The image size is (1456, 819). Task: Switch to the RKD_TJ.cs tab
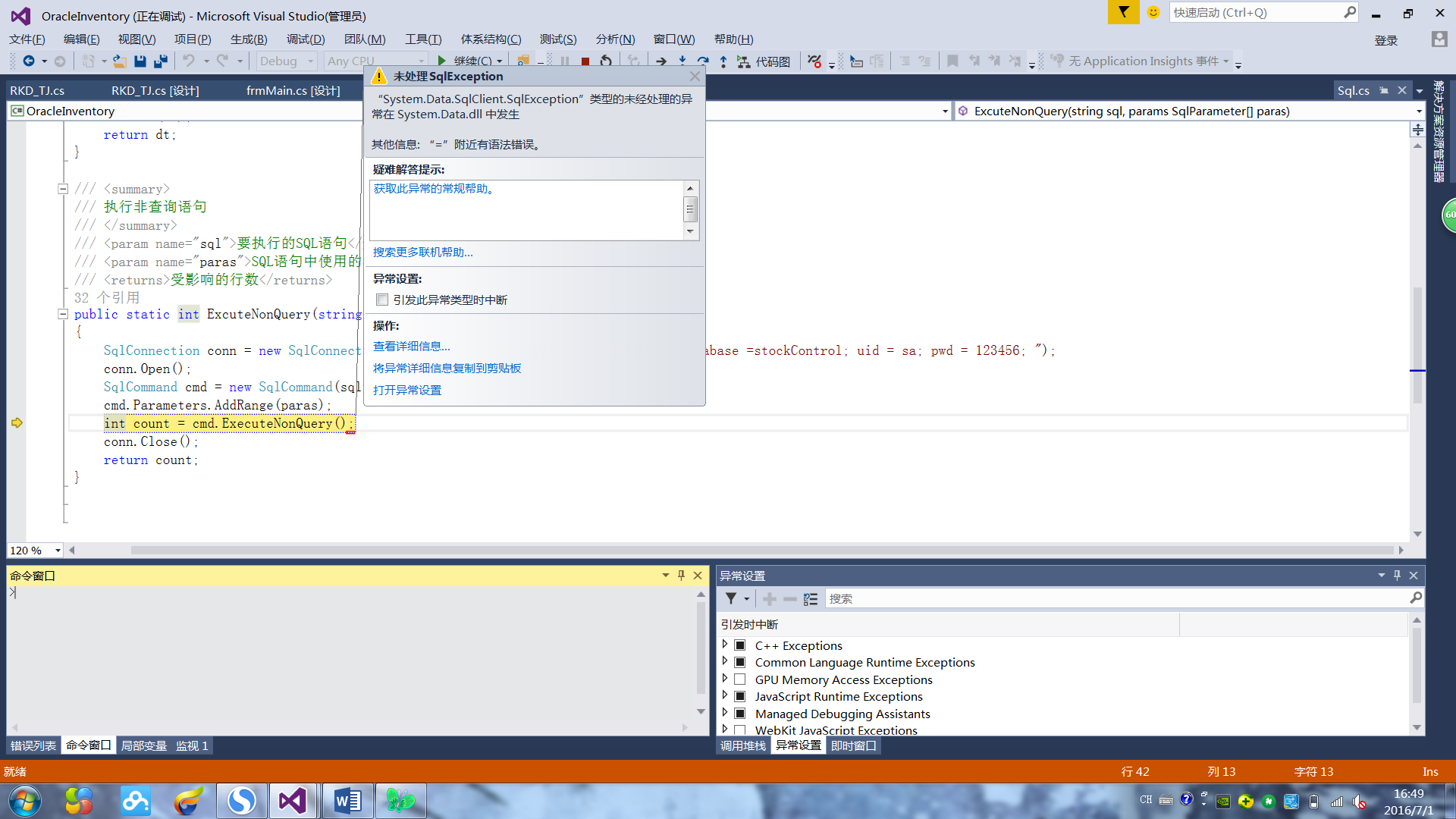(x=37, y=90)
